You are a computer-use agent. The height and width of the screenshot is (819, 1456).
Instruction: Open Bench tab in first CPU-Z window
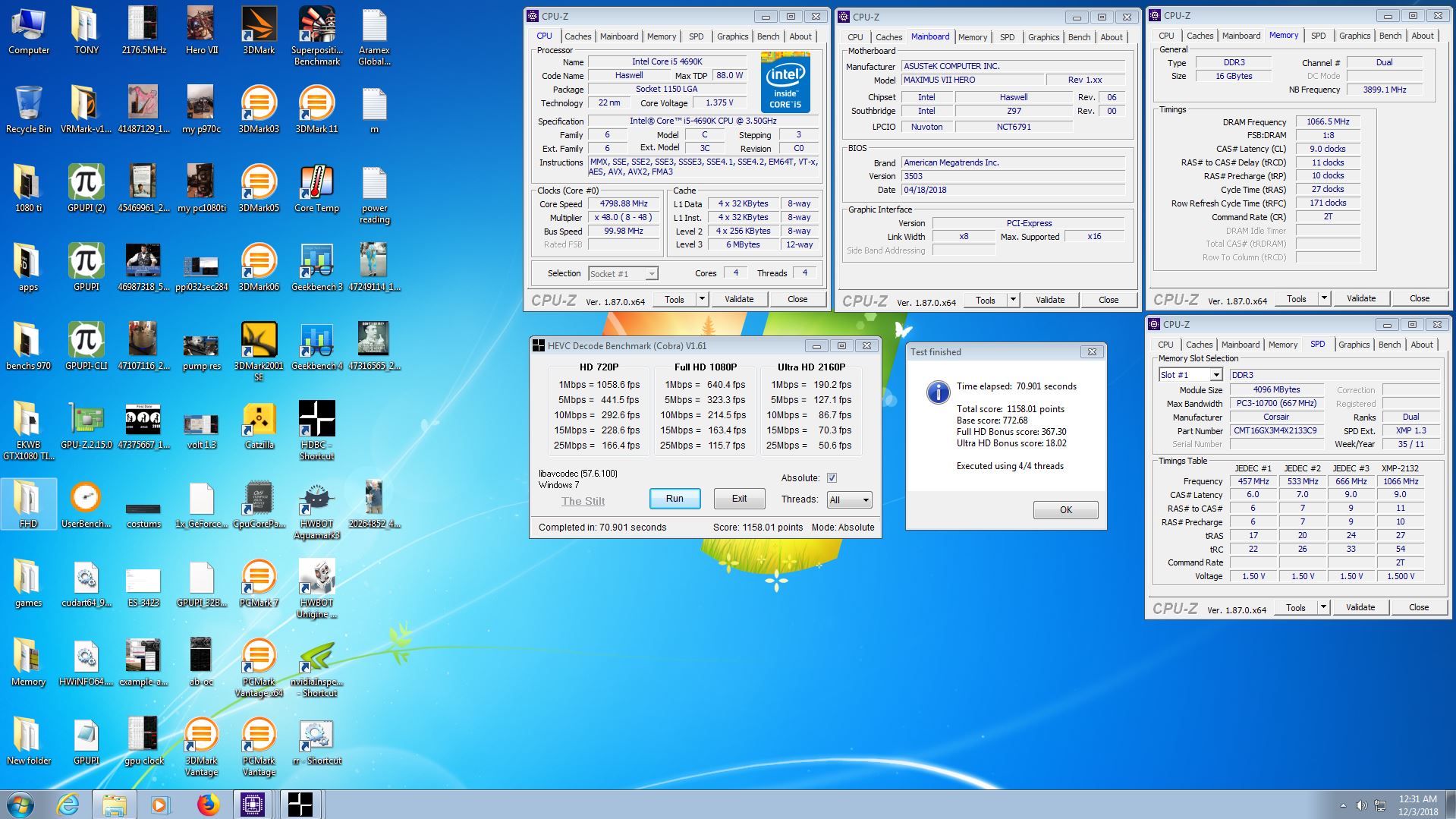pyautogui.click(x=768, y=36)
